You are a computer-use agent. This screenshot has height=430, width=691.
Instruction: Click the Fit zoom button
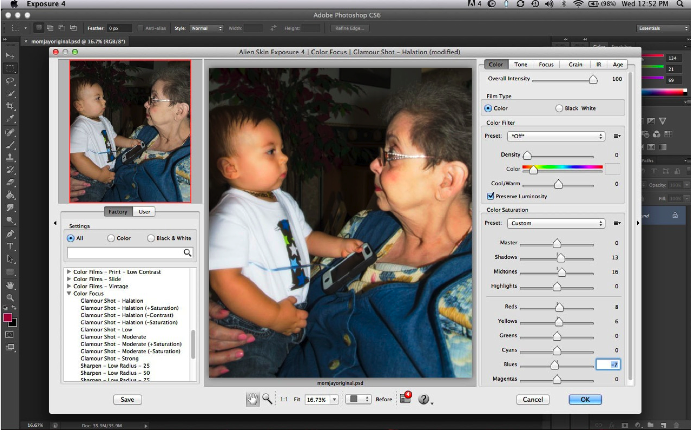(297, 399)
